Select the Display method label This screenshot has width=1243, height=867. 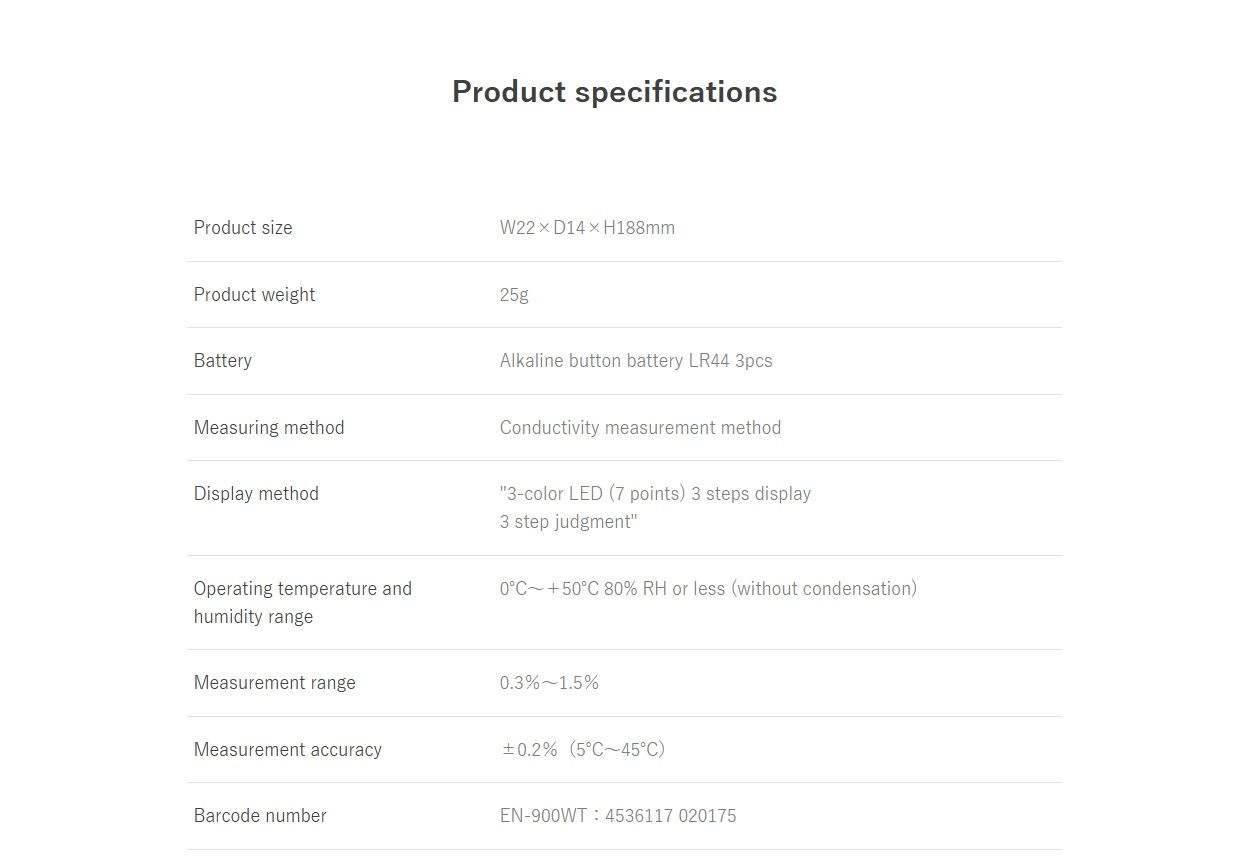[256, 494]
